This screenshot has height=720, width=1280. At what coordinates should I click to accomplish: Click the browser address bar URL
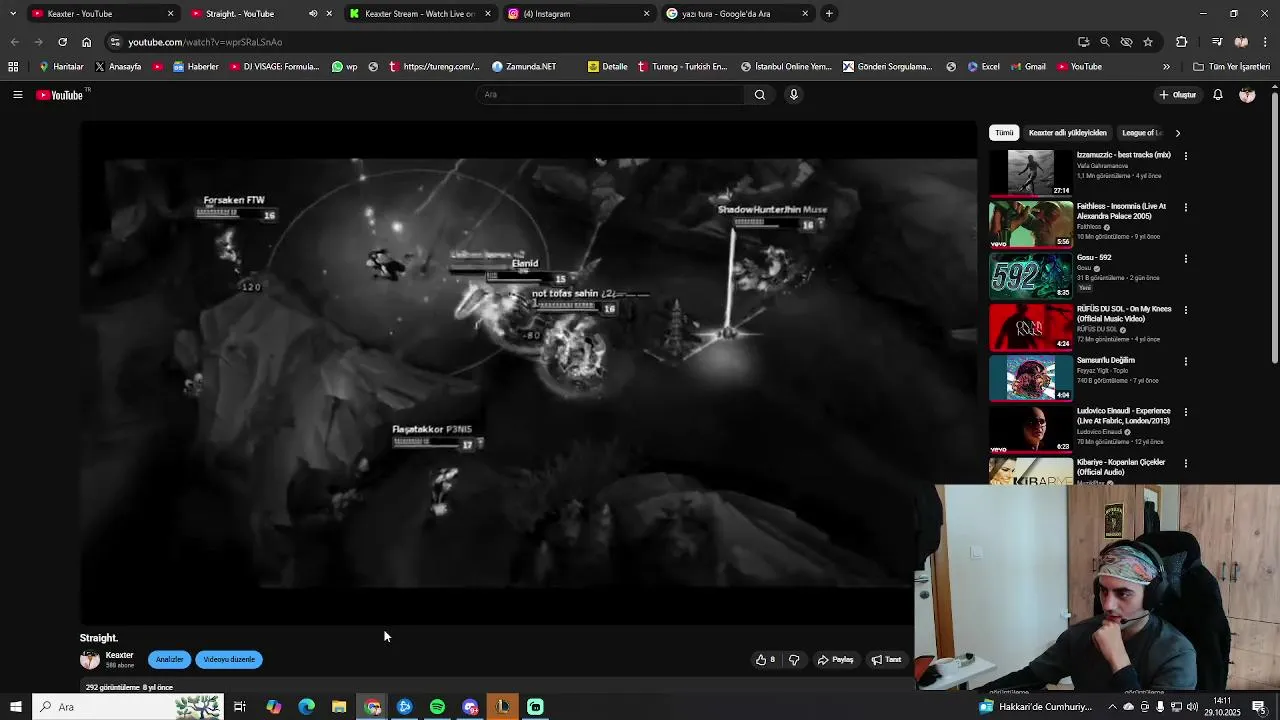click(205, 42)
